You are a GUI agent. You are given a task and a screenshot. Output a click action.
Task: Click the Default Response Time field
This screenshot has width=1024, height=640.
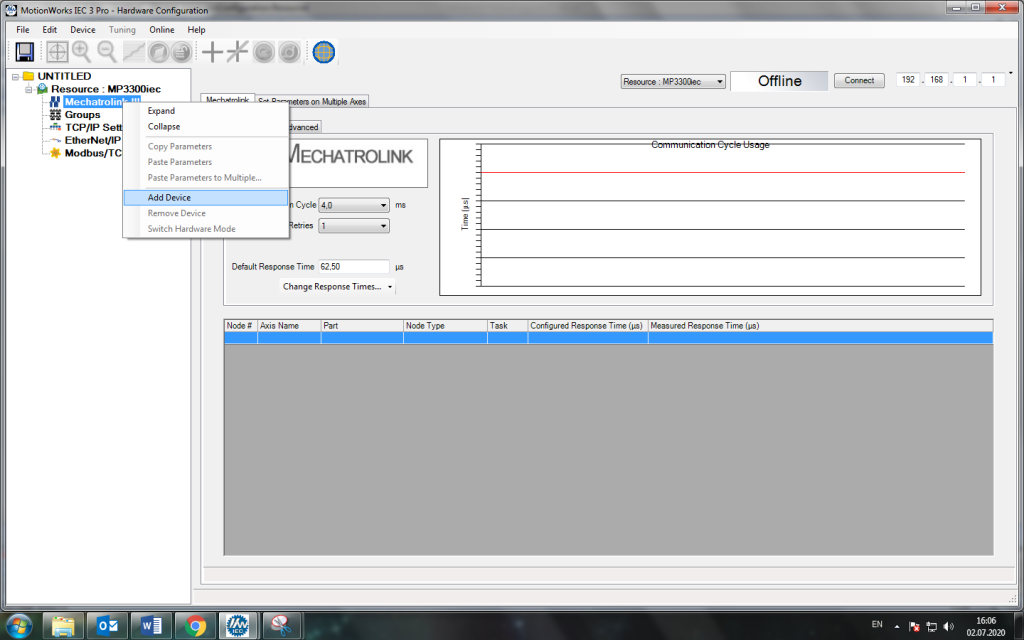[x=353, y=266]
